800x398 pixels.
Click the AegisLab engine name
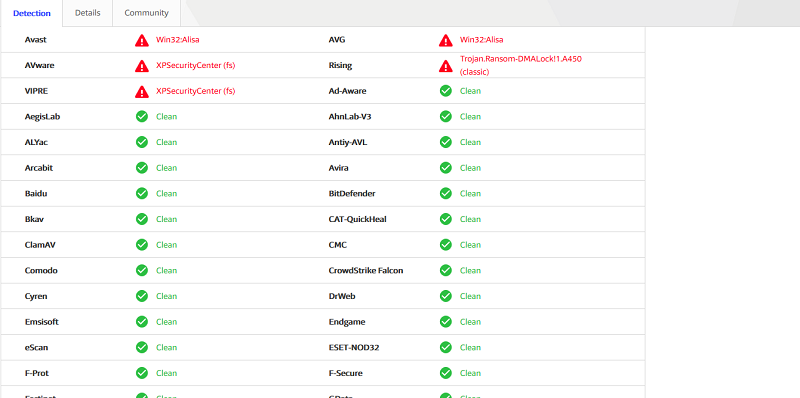coord(42,116)
